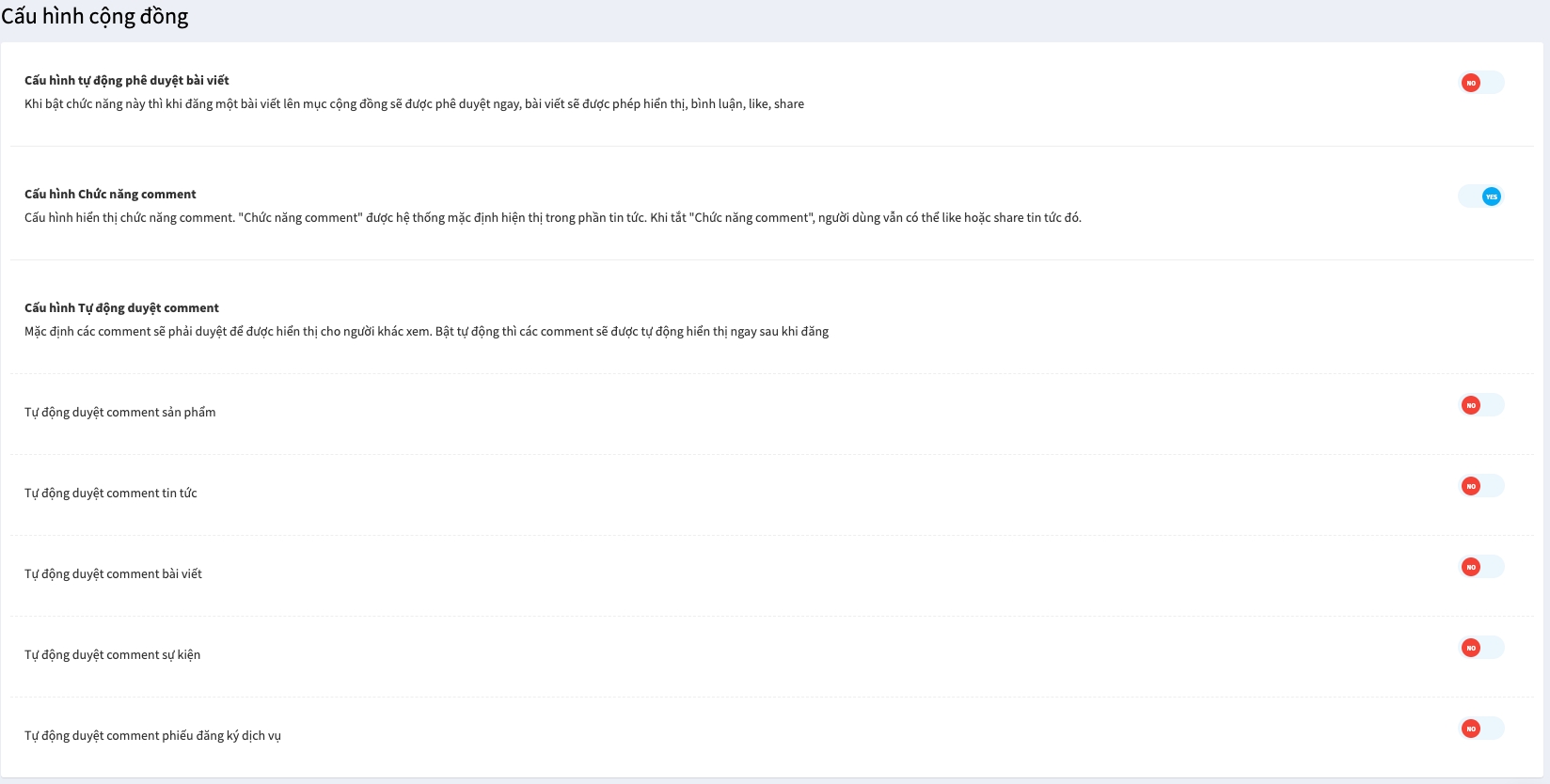Toggle auto-approve for sự kiện comments
Image resolution: width=1550 pixels, height=784 pixels.
1481,648
